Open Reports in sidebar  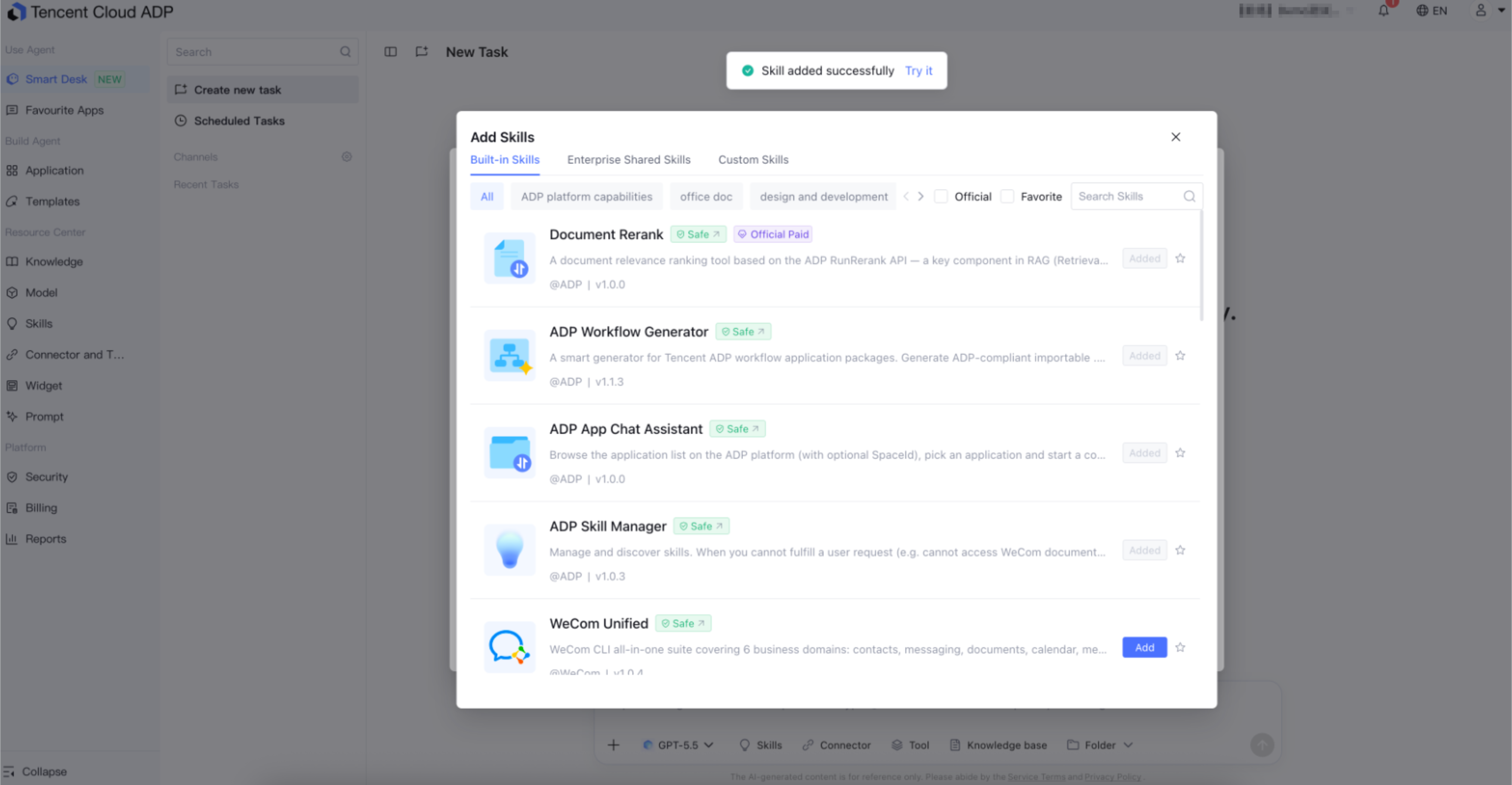pyautogui.click(x=74, y=539)
